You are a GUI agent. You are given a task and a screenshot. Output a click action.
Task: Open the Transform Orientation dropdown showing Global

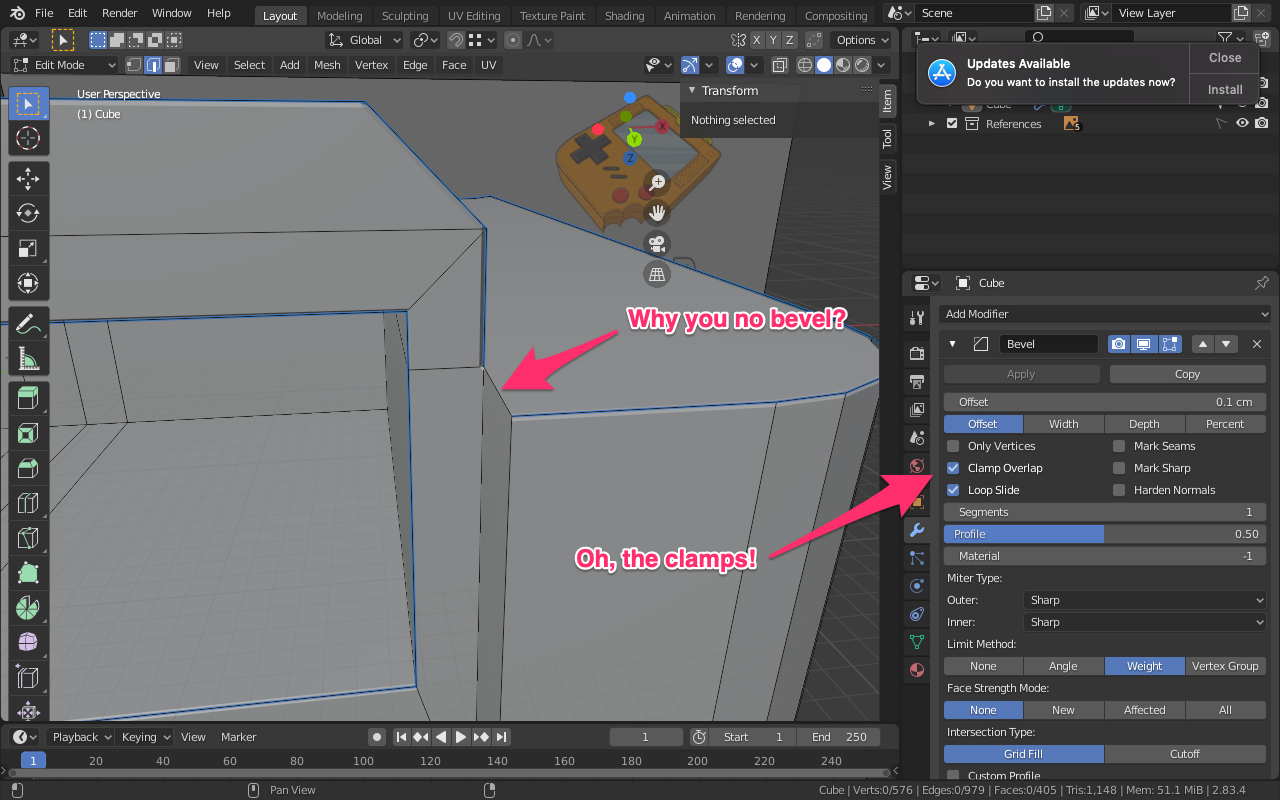[363, 39]
